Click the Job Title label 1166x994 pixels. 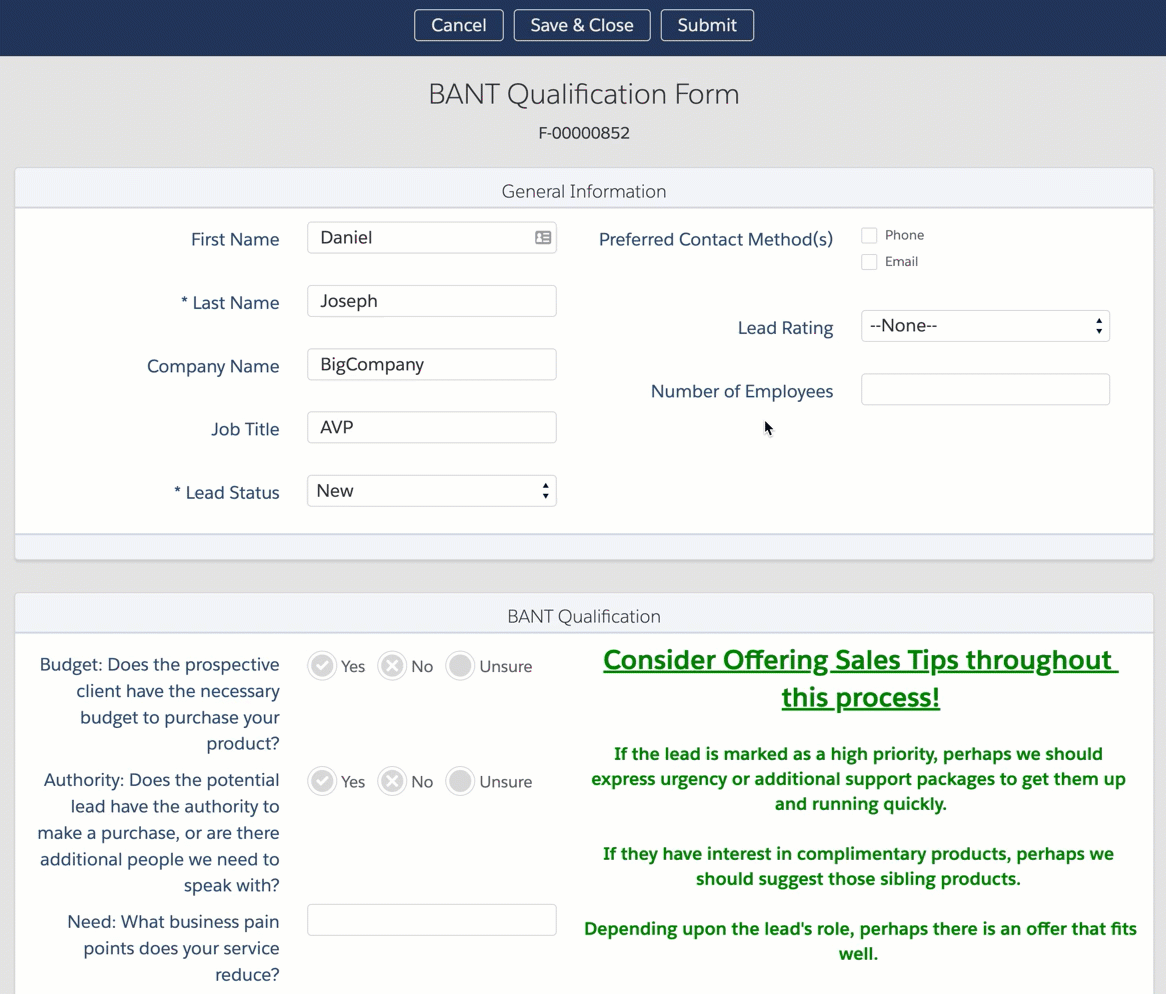coord(245,429)
